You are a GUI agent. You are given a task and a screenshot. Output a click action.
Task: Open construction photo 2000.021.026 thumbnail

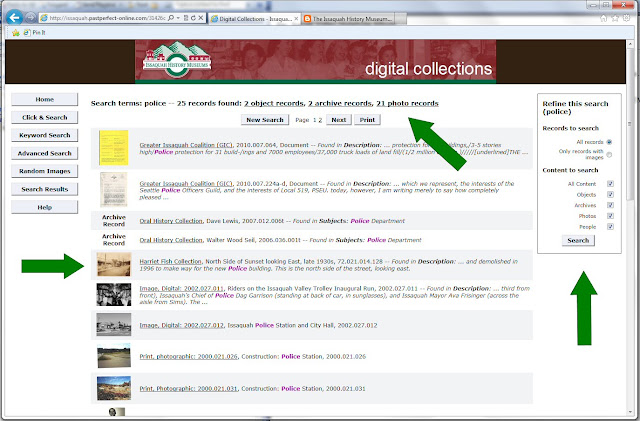coord(114,356)
